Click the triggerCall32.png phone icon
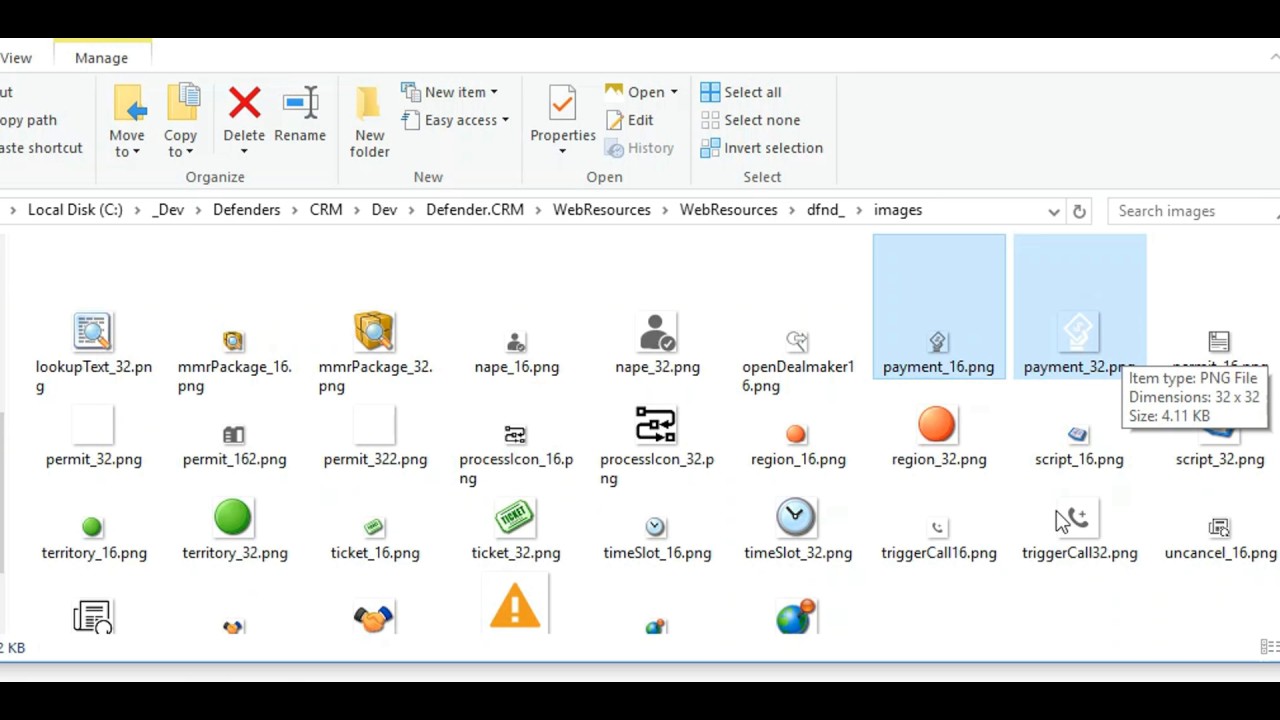1280x720 pixels. click(x=1078, y=516)
